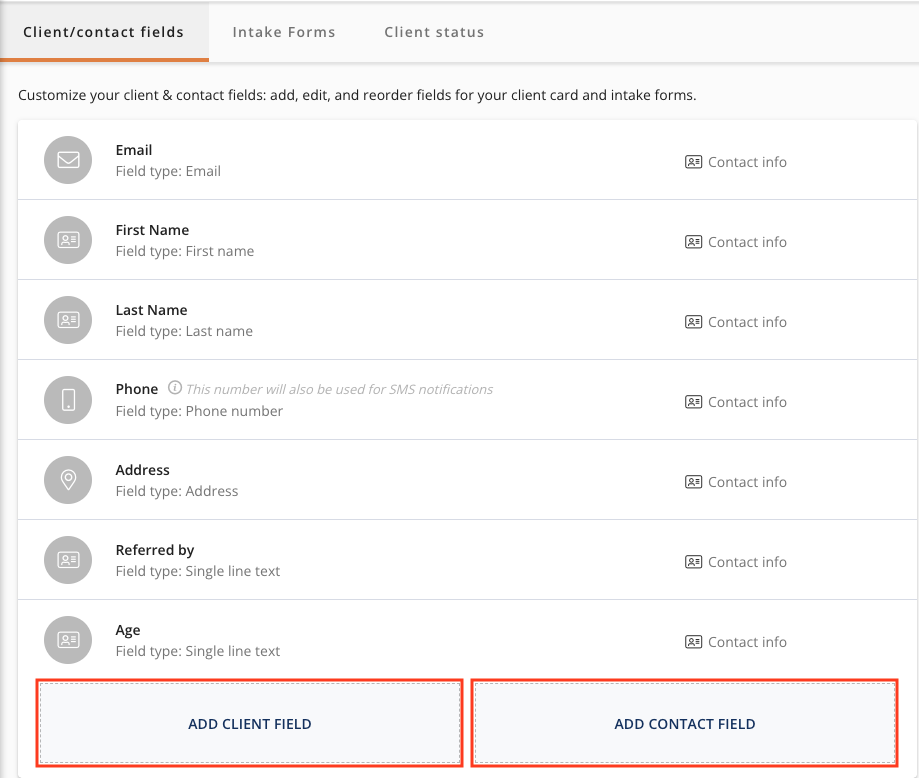The image size is (919, 778).
Task: Switch to the Intake Forms tab
Action: (284, 32)
